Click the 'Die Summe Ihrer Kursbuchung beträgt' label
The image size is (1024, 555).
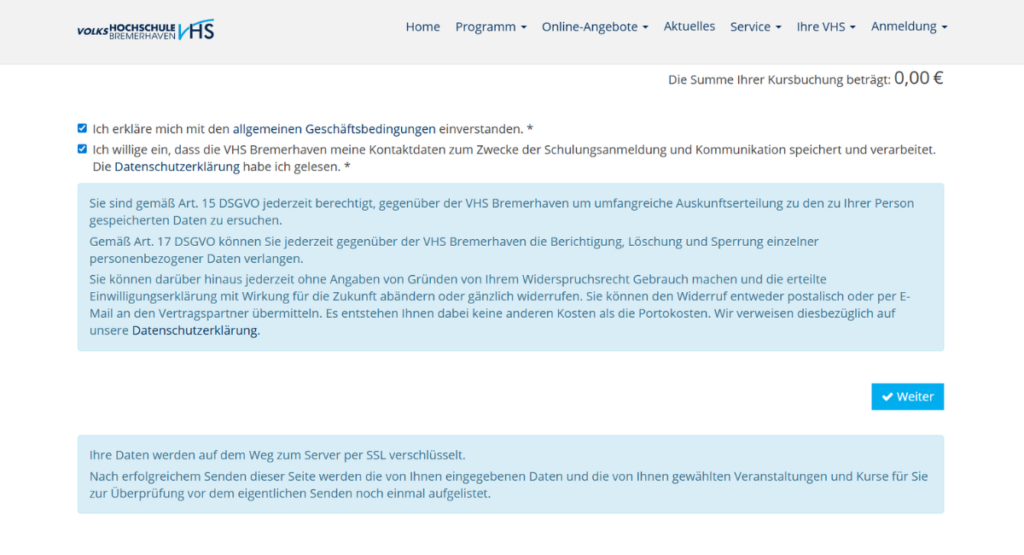(x=779, y=80)
